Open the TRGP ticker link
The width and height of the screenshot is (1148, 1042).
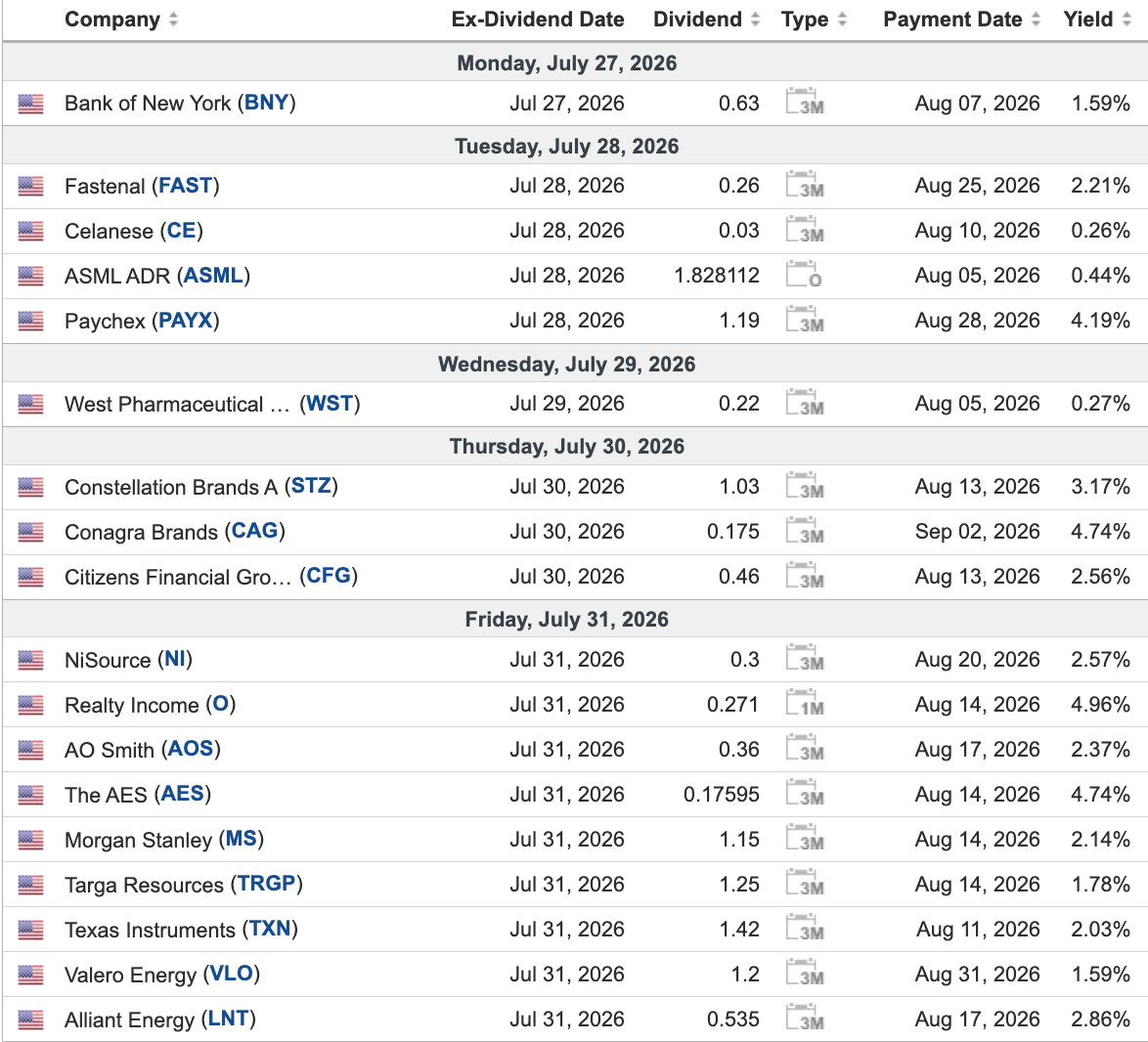click(x=267, y=884)
